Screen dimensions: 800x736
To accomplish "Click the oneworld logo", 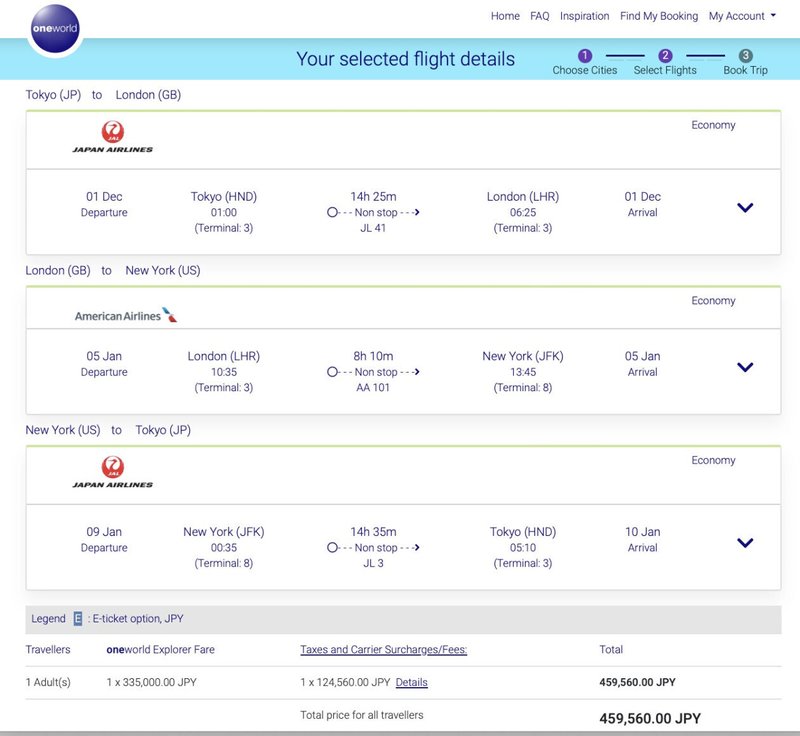I will pos(55,28).
